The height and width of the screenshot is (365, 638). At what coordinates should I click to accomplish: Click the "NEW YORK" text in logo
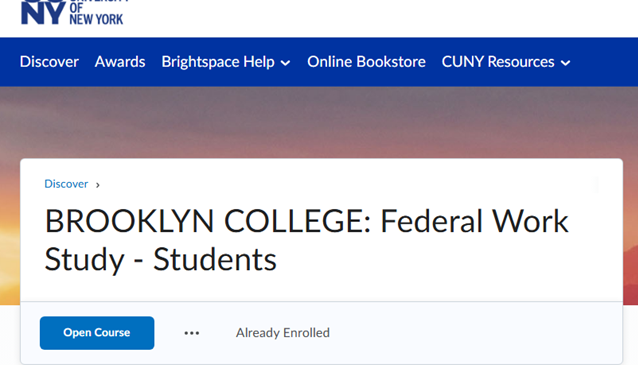coord(96,19)
